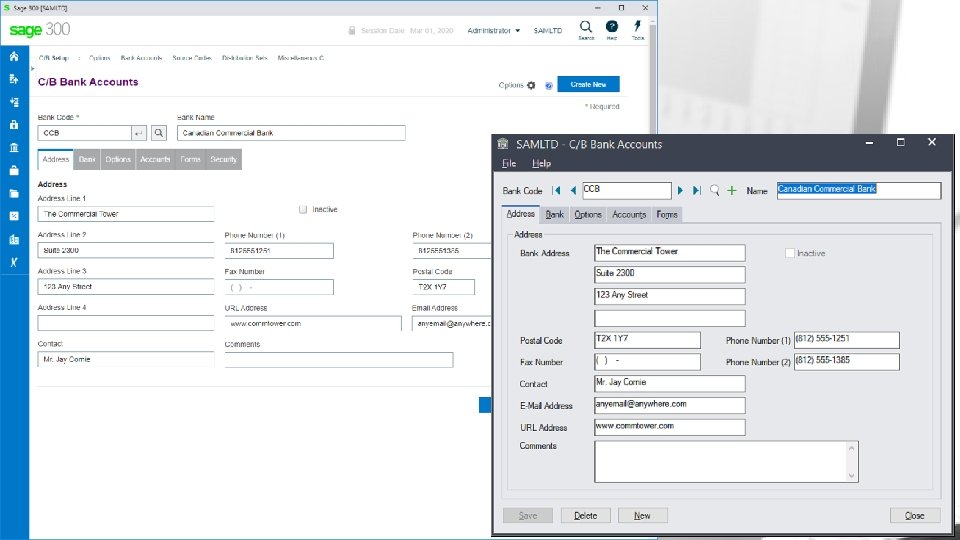960x540 pixels.
Task: Click the URL Address field in web screen
Action: tap(313, 323)
